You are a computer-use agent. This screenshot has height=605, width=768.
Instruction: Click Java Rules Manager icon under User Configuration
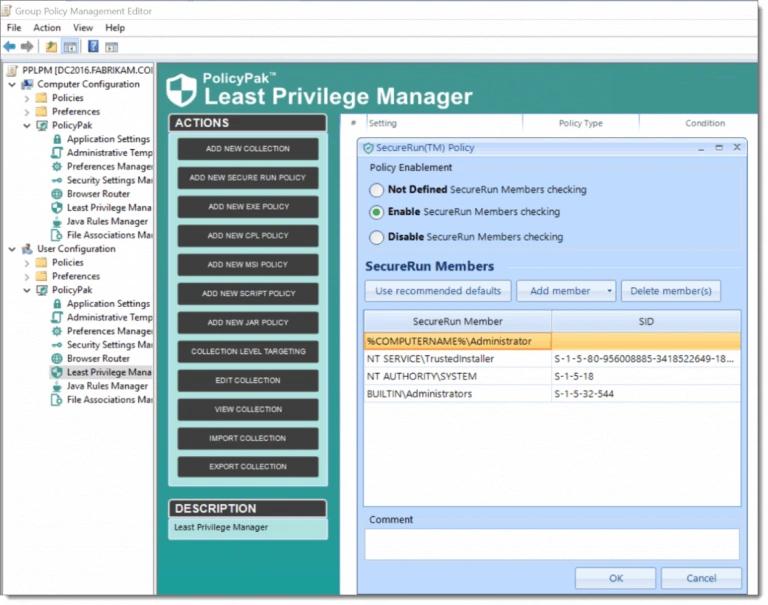point(57,386)
